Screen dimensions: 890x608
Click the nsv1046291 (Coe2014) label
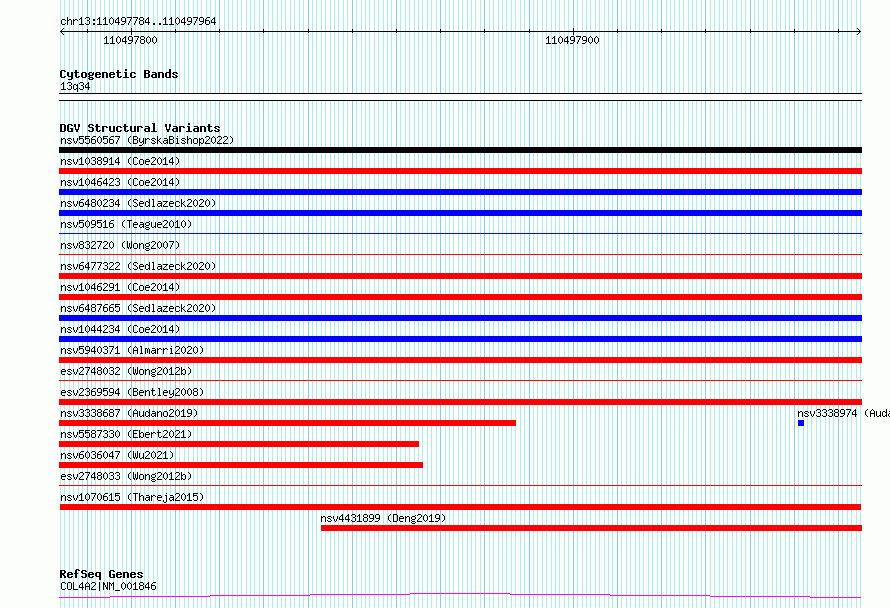(120, 287)
